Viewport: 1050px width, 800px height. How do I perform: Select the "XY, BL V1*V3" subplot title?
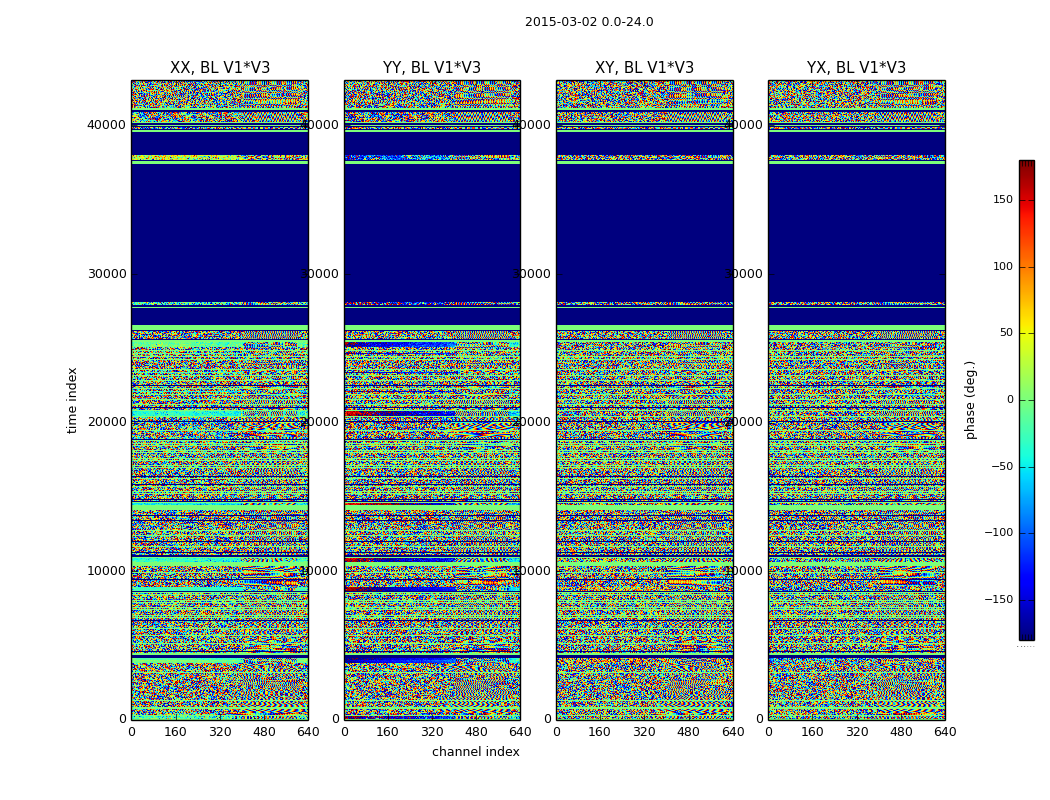644,68
